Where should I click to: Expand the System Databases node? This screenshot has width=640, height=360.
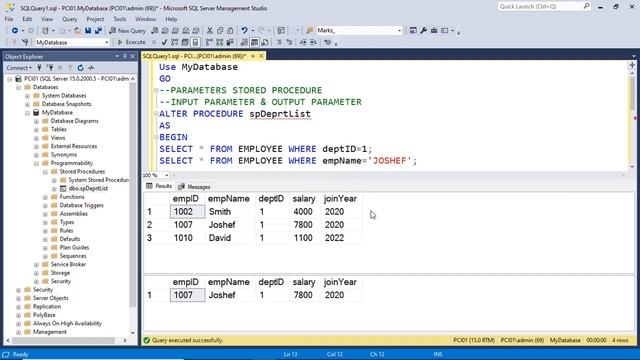click(27, 96)
